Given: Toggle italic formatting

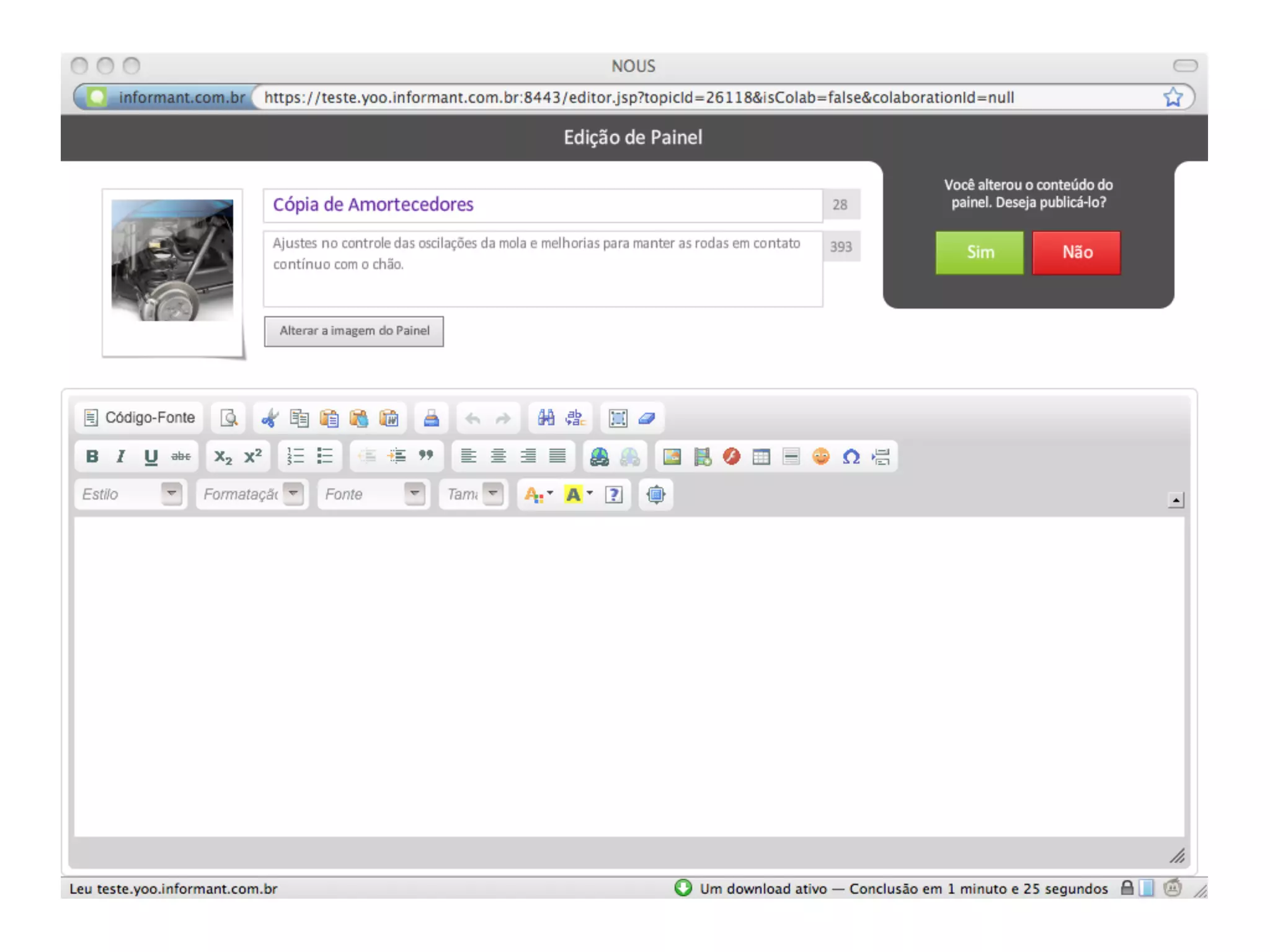Looking at the screenshot, I should [121, 457].
